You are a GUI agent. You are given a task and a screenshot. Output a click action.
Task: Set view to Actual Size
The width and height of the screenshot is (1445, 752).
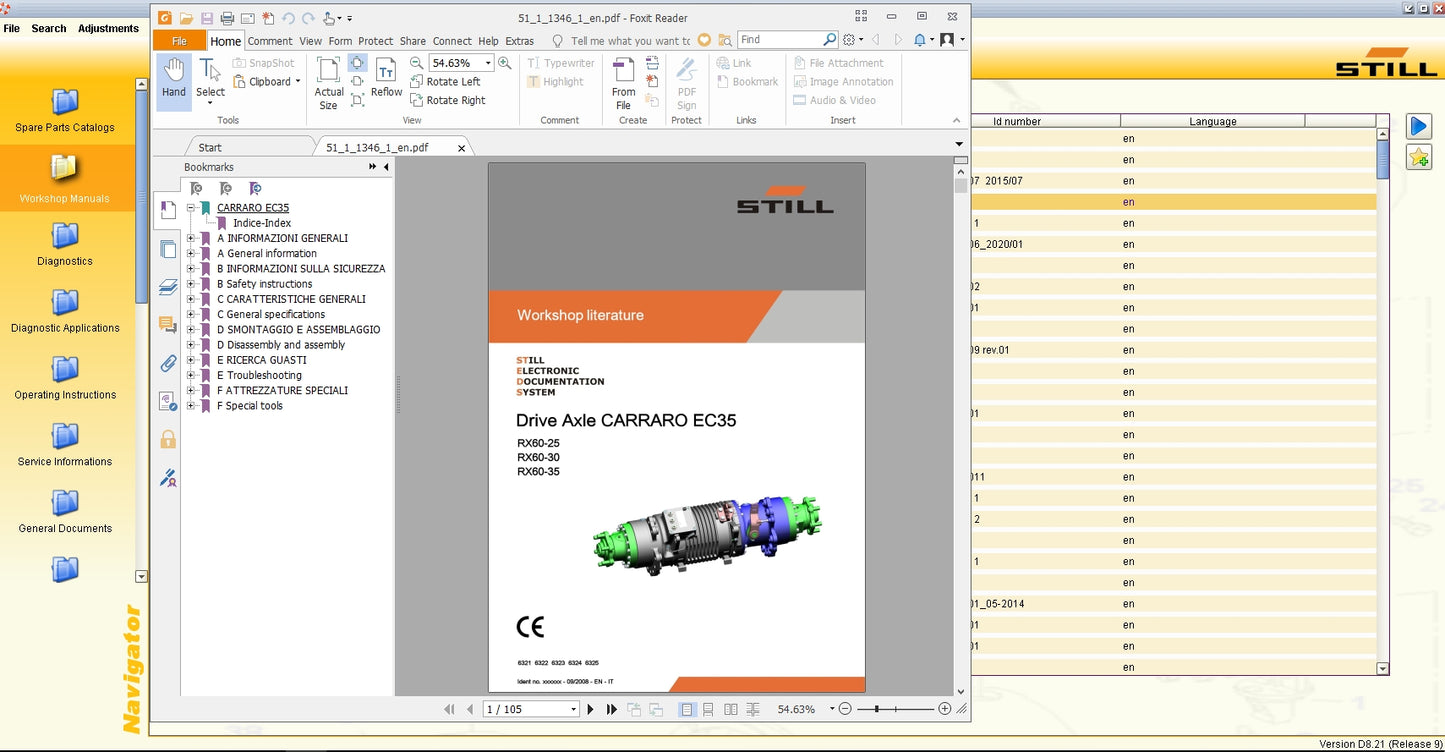point(328,83)
